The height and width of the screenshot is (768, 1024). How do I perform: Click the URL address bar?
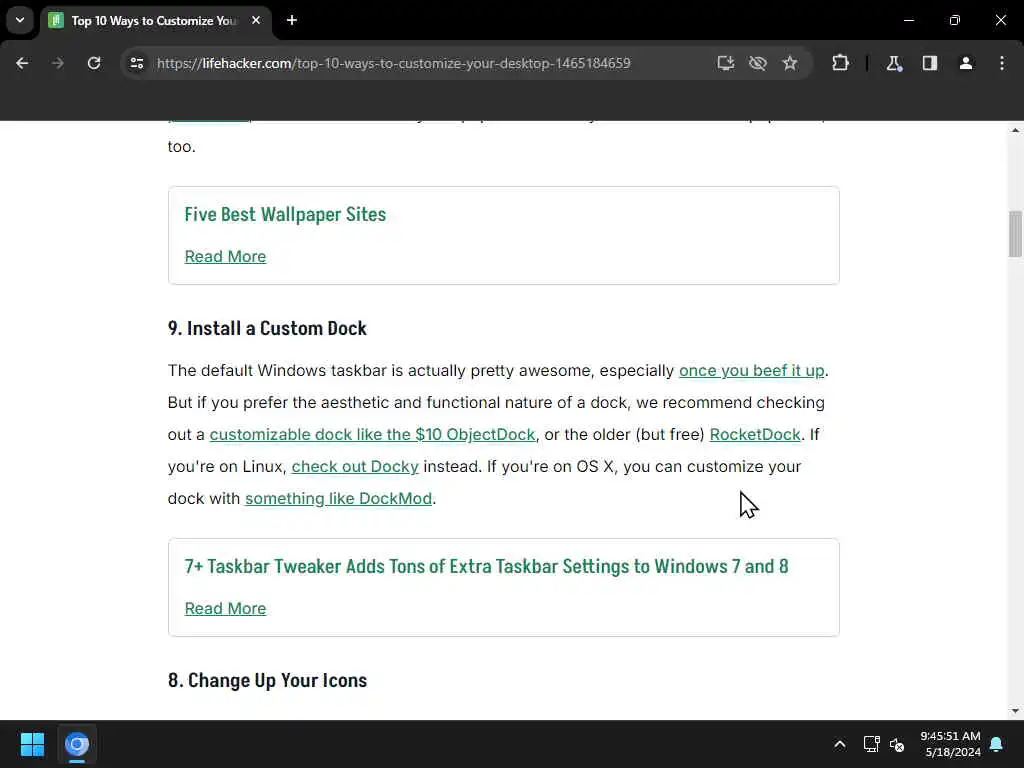pyautogui.click(x=394, y=63)
